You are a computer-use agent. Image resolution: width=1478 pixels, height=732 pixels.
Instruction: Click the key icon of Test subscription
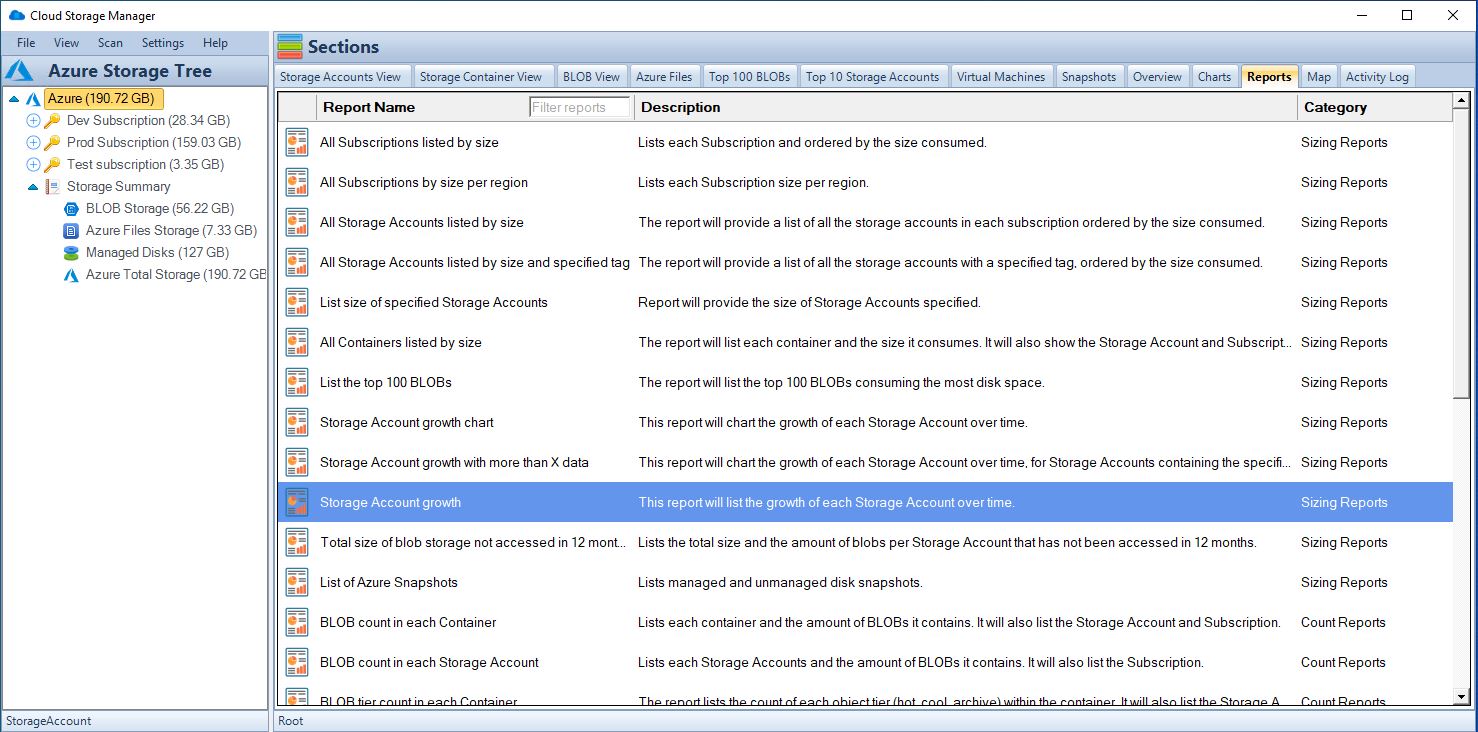pyautogui.click(x=52, y=164)
